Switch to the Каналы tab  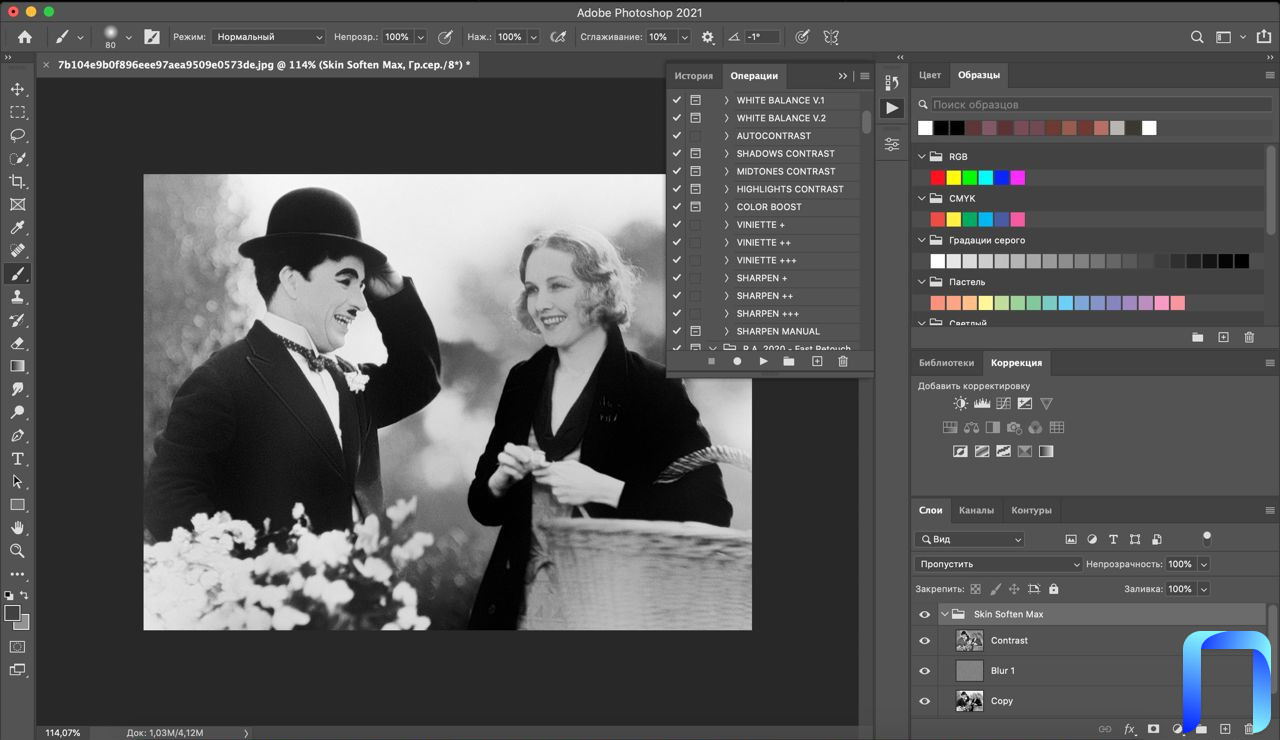tap(976, 510)
